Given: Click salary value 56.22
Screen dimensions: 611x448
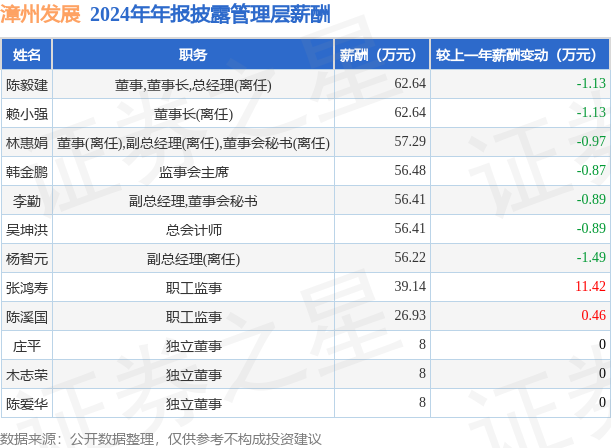Looking at the screenshot, I should tap(410, 258).
